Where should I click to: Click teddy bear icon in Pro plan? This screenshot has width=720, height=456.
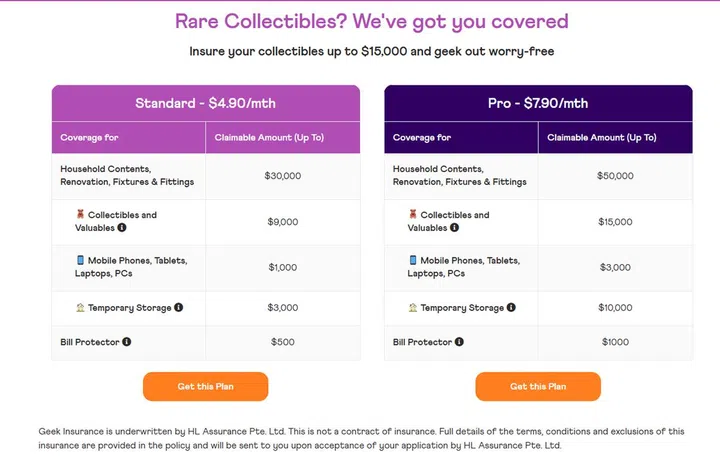(x=413, y=215)
